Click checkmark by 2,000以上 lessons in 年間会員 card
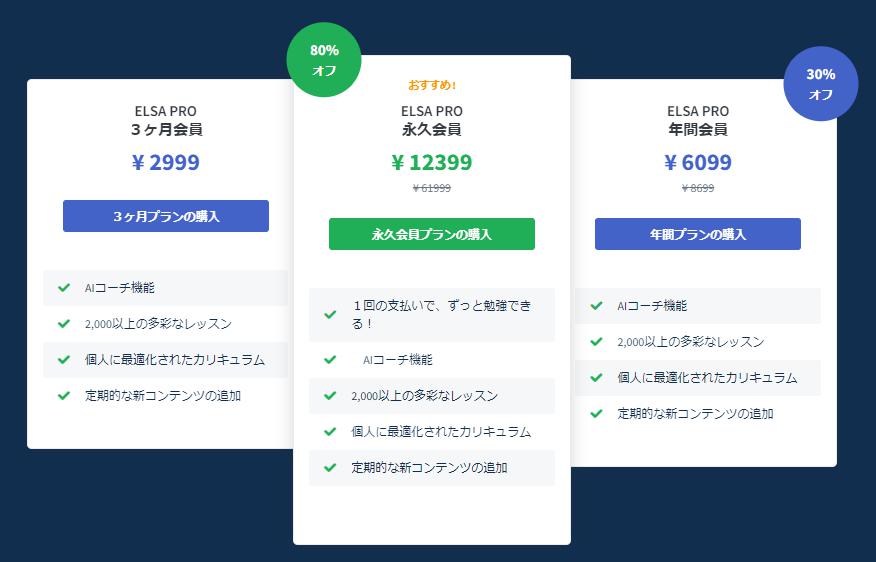This screenshot has width=876, height=562. tap(596, 342)
